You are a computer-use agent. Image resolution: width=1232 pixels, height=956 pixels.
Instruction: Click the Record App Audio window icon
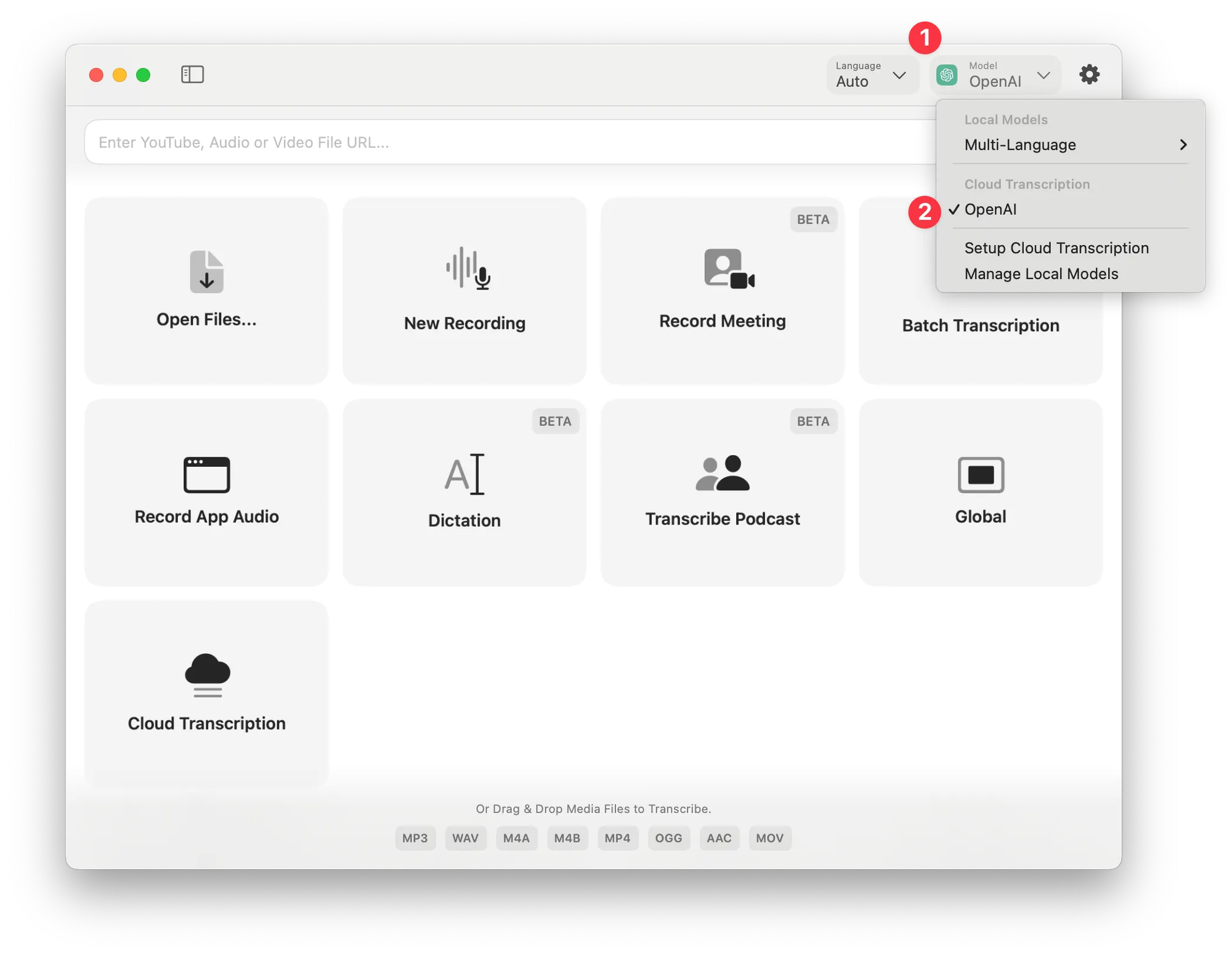point(206,474)
